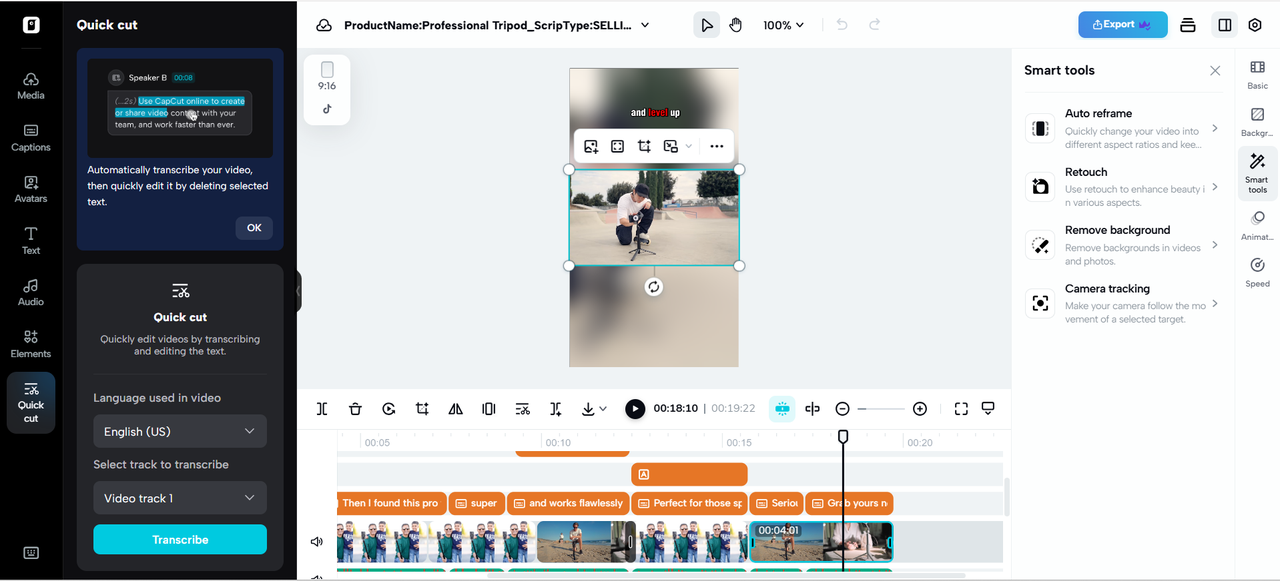Viewport: 1280px width, 581px height.
Task: Open the Basic panel tab
Action: (x=1257, y=71)
